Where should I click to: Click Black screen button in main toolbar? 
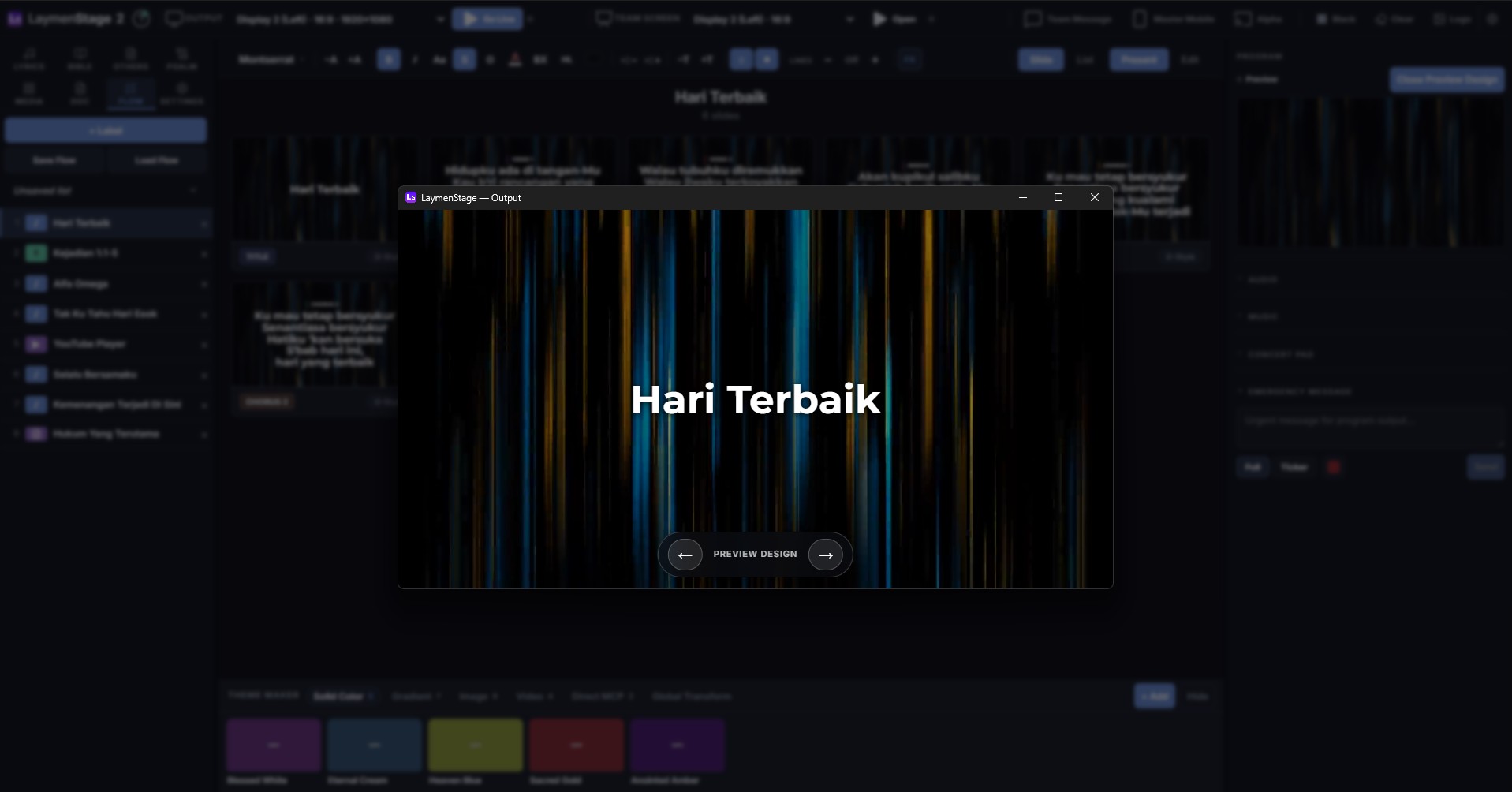point(1335,19)
